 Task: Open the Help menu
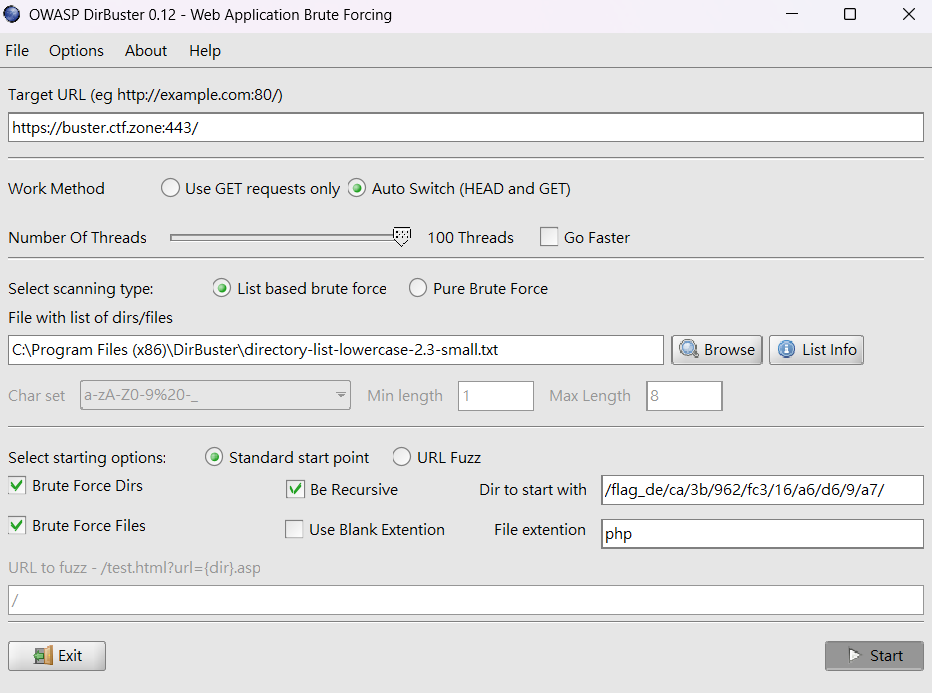pyautogui.click(x=205, y=51)
